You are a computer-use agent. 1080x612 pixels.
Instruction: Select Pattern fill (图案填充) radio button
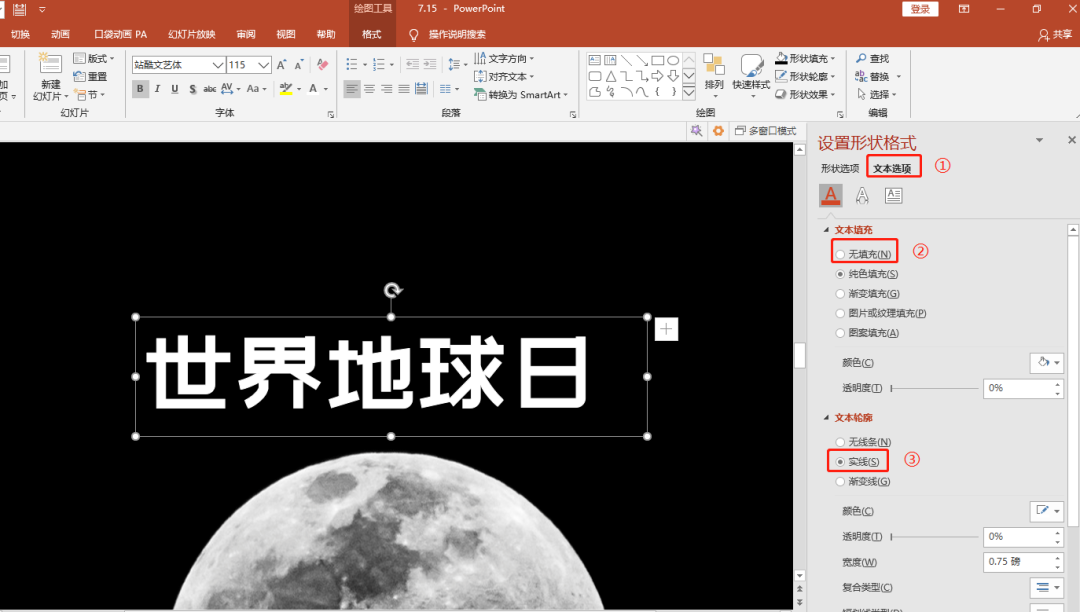pos(840,333)
